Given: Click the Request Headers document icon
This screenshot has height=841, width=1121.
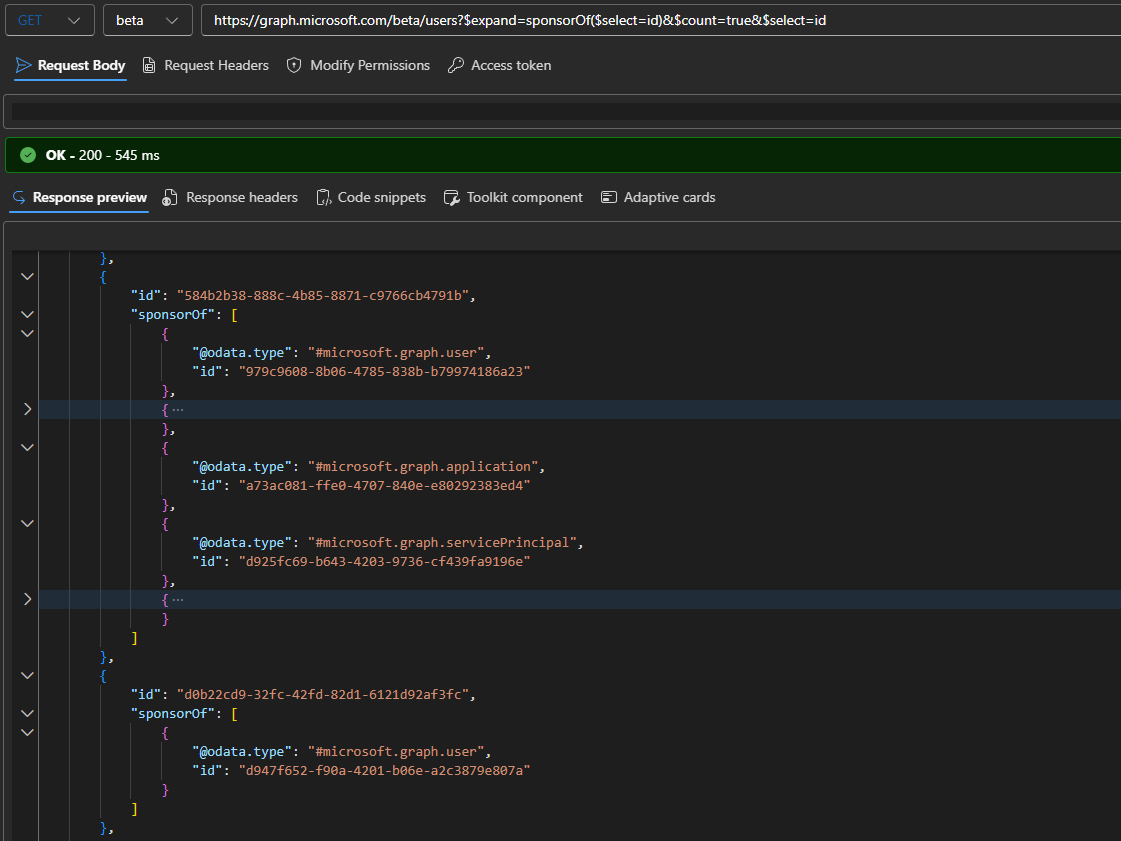Looking at the screenshot, I should (149, 65).
